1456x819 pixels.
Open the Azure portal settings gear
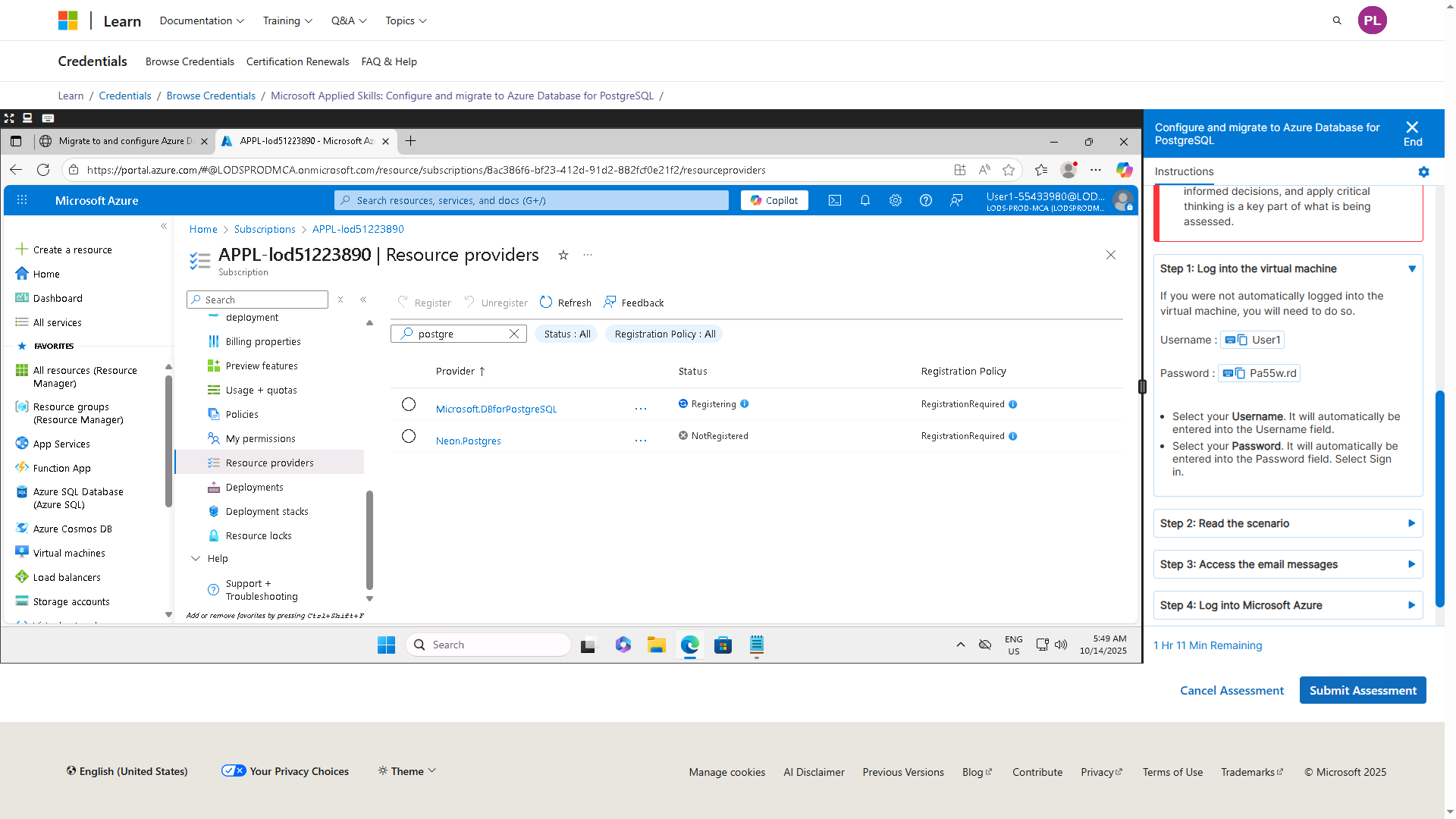tap(896, 200)
